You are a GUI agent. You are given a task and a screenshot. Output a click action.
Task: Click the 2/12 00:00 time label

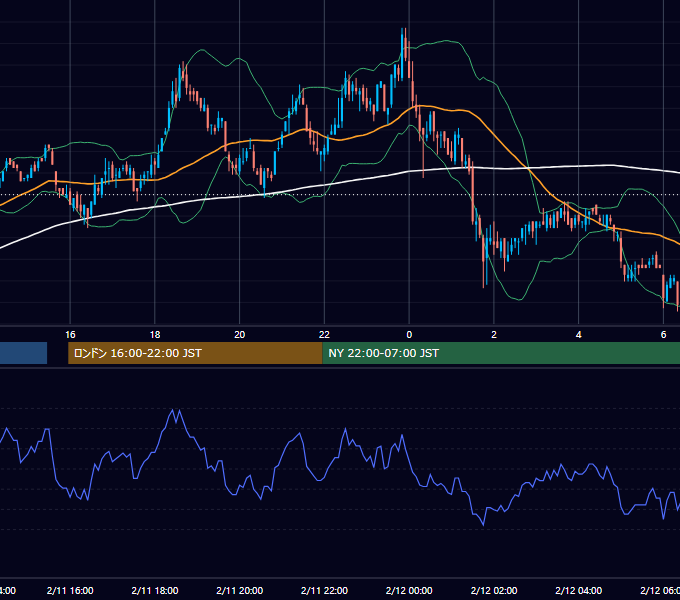[409, 590]
